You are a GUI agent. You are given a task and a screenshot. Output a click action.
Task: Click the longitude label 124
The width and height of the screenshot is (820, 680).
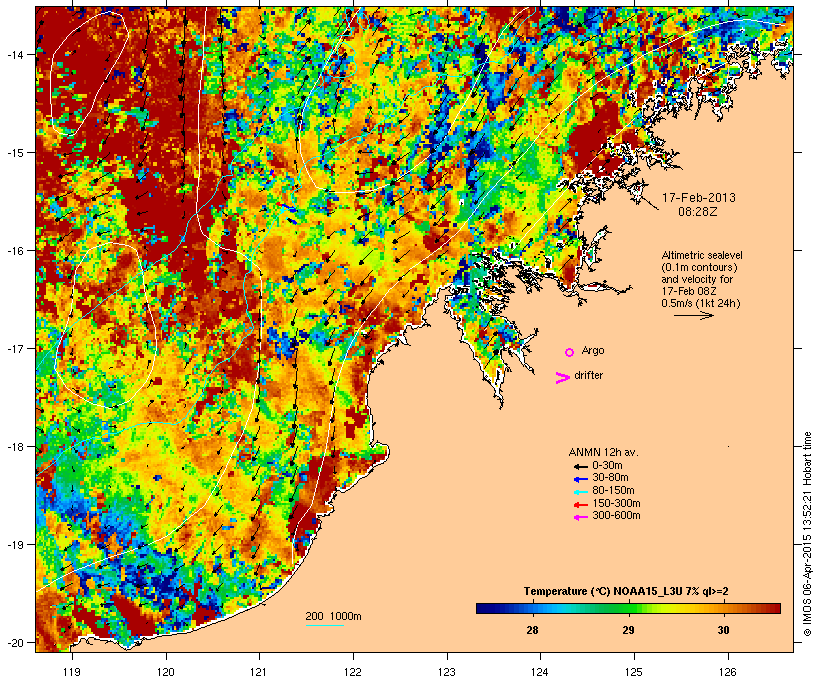[540, 672]
